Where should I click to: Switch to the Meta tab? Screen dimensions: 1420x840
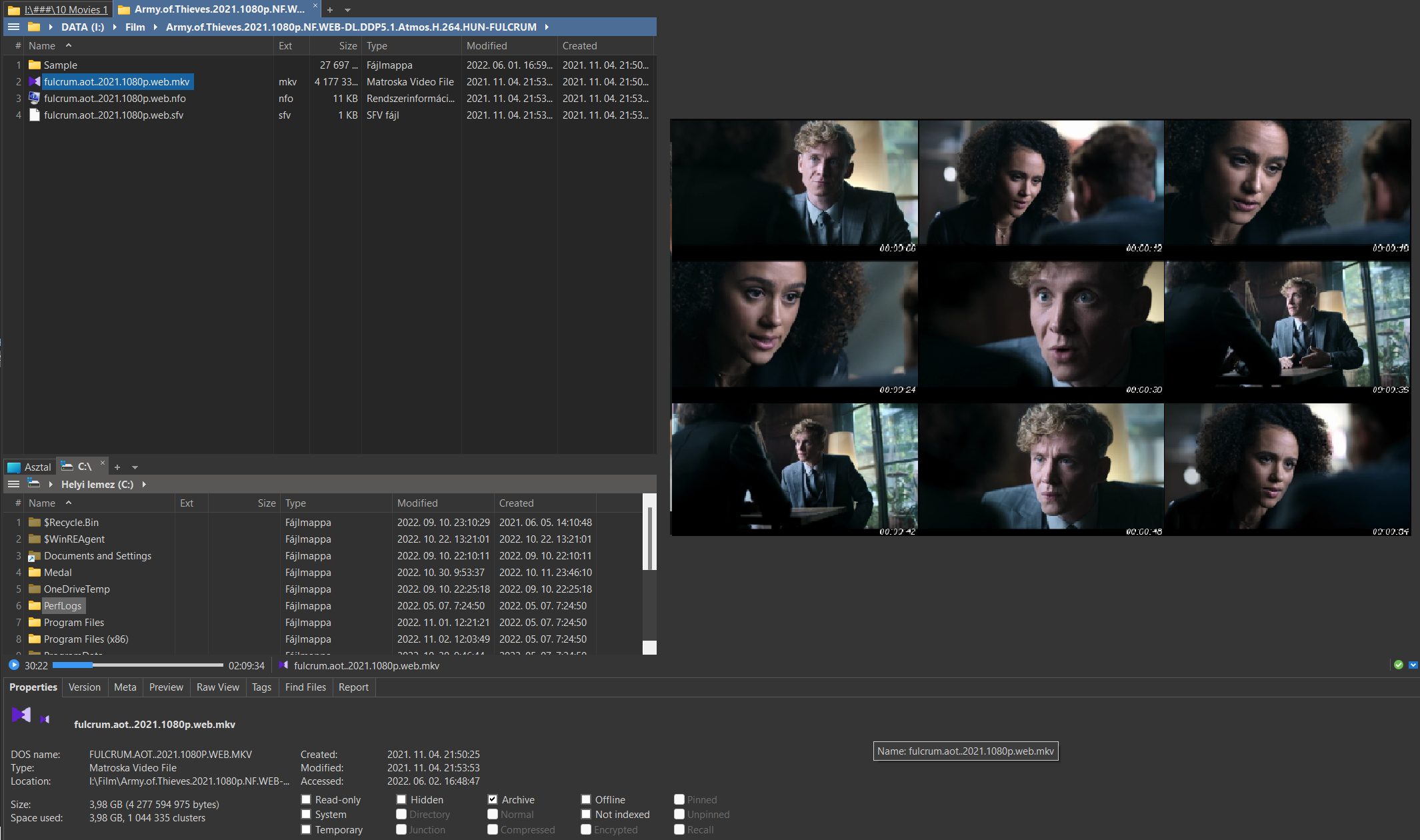(x=125, y=687)
